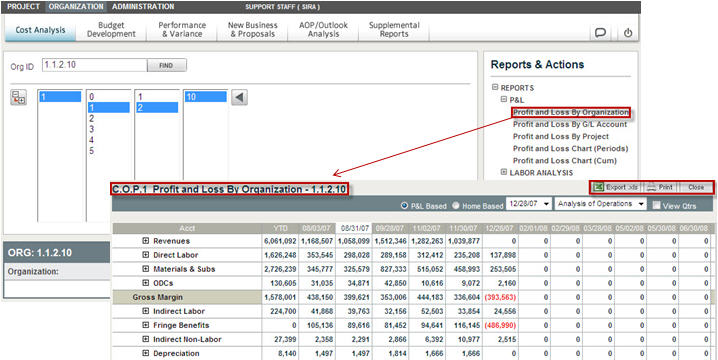Screen dimensions: 718x360
Task: Click the back arrow beside org columns
Action: [x=239, y=97]
